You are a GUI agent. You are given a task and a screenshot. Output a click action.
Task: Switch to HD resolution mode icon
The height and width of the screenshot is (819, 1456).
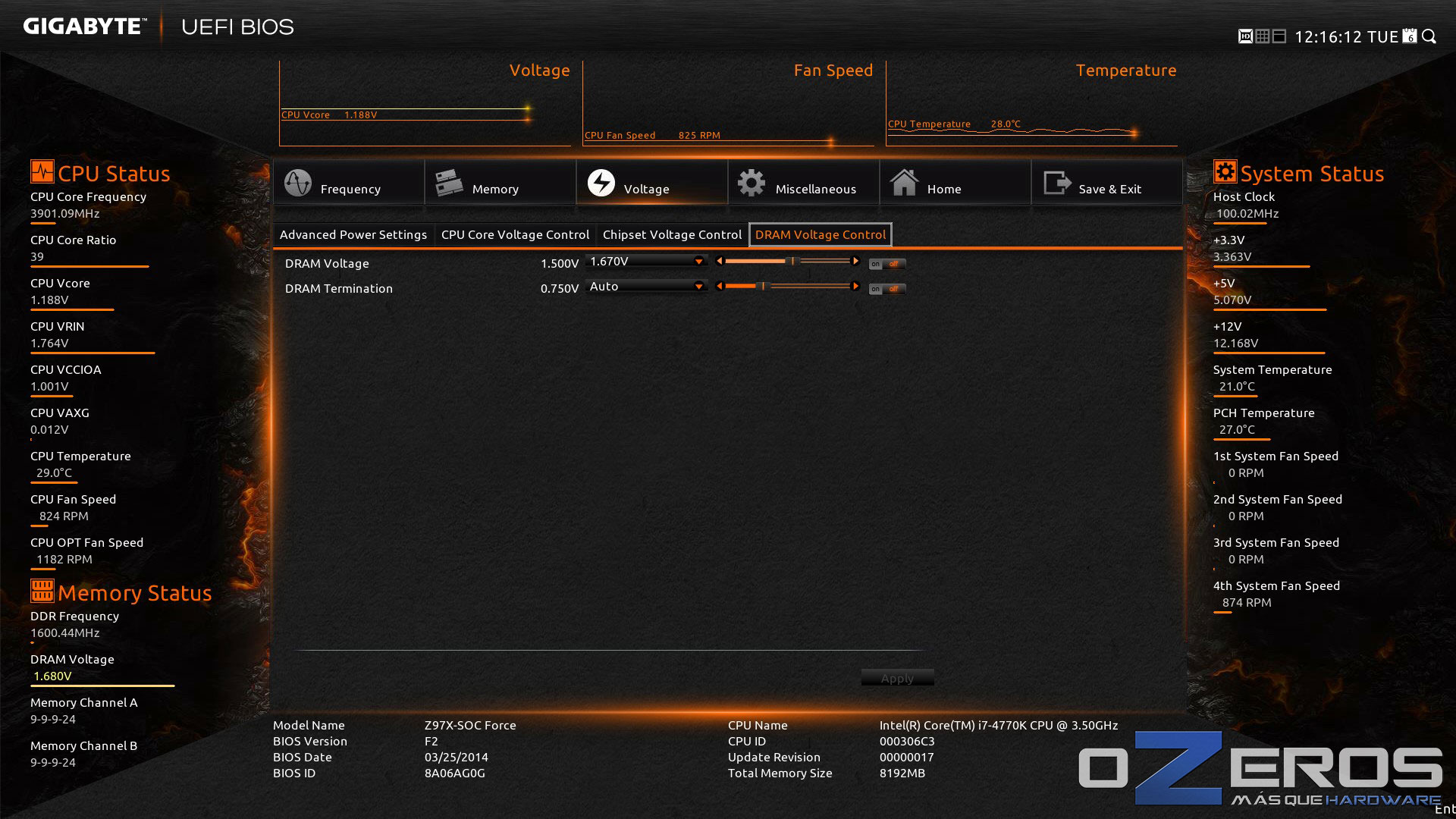click(1245, 36)
